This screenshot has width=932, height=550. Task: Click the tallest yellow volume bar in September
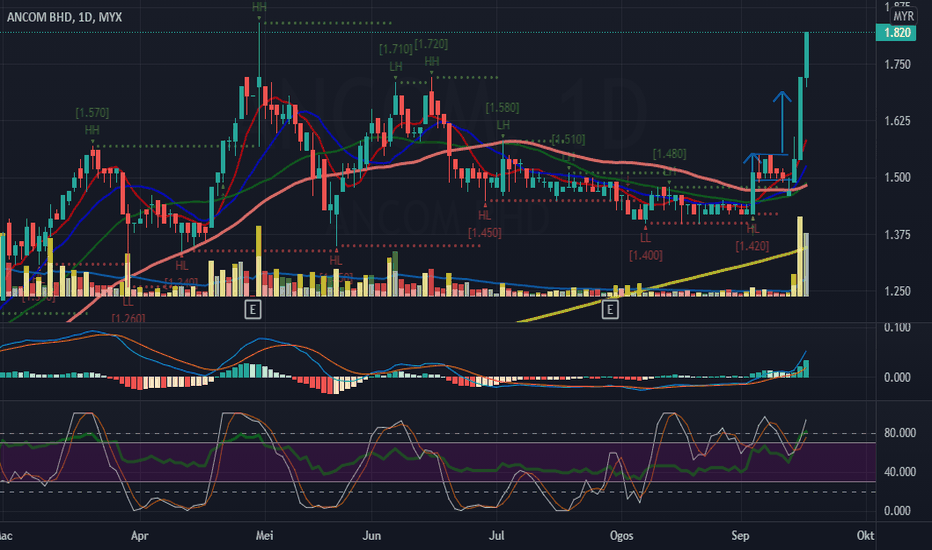[x=800, y=256]
